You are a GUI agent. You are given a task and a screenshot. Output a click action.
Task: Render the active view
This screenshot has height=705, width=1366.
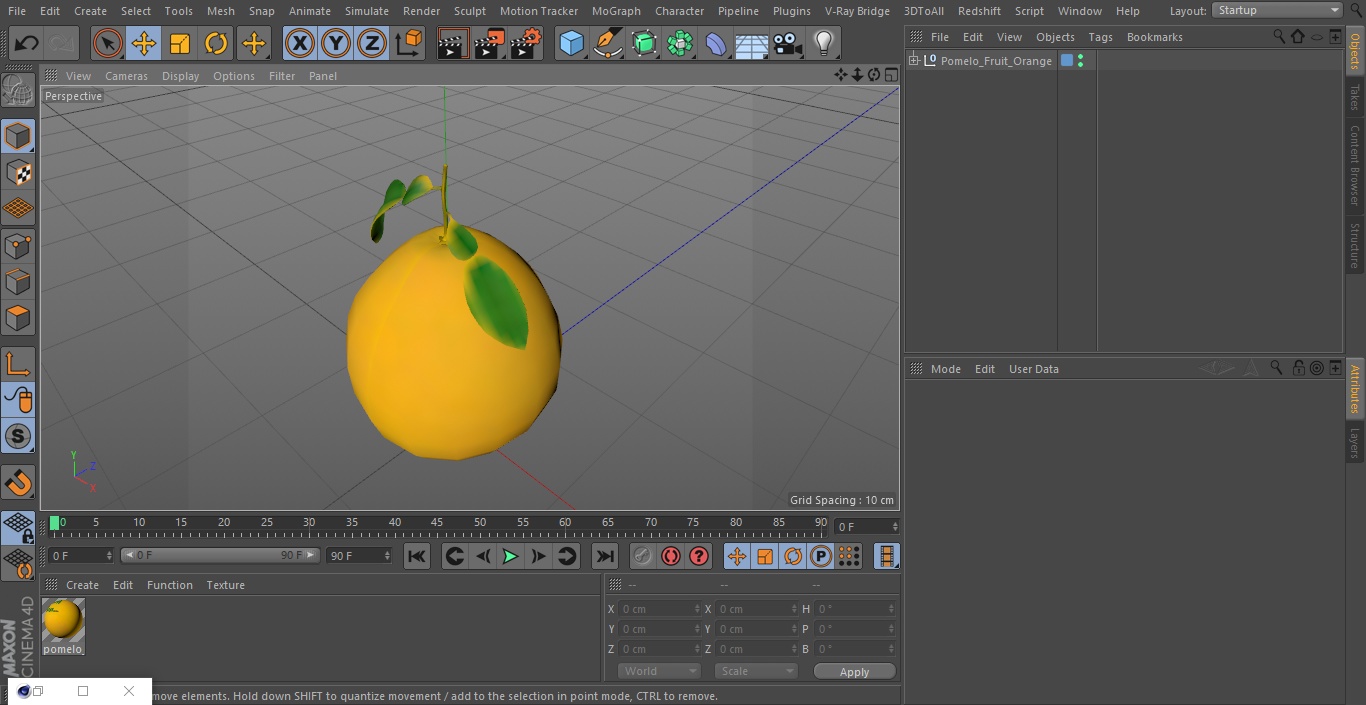453,44
